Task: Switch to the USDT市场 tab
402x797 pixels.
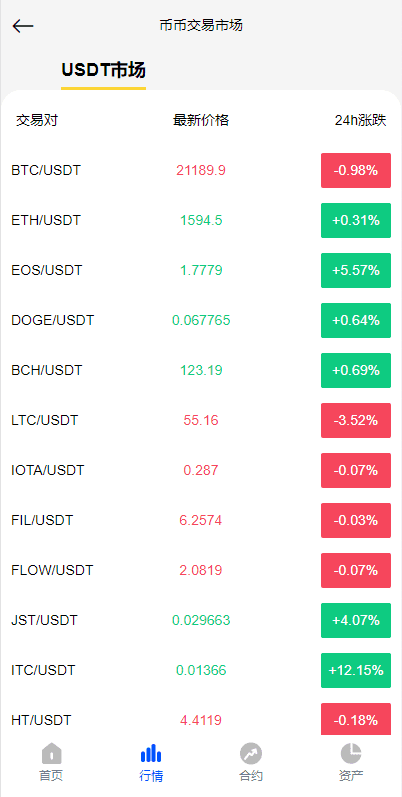Action: [x=104, y=70]
